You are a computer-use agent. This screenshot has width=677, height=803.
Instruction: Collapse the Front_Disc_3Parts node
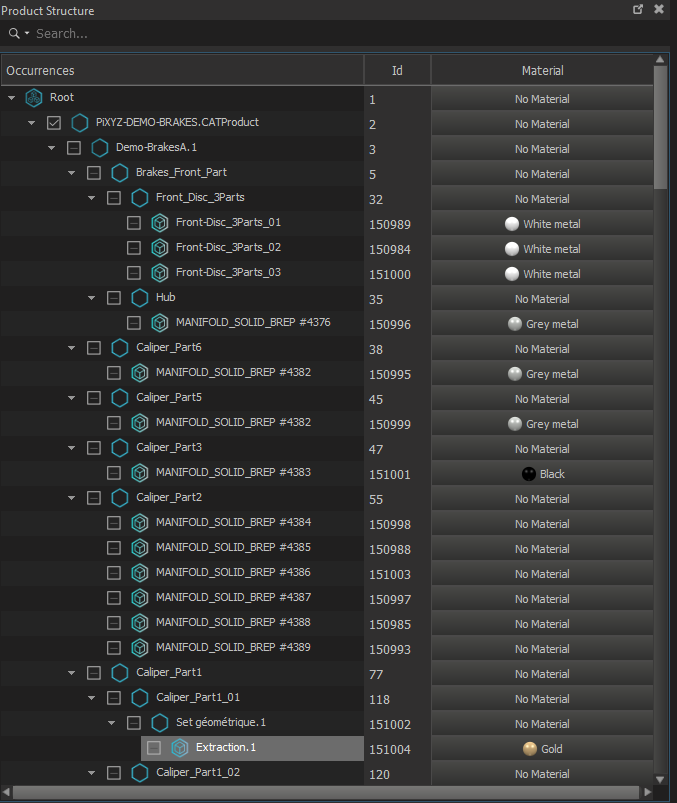(91, 198)
